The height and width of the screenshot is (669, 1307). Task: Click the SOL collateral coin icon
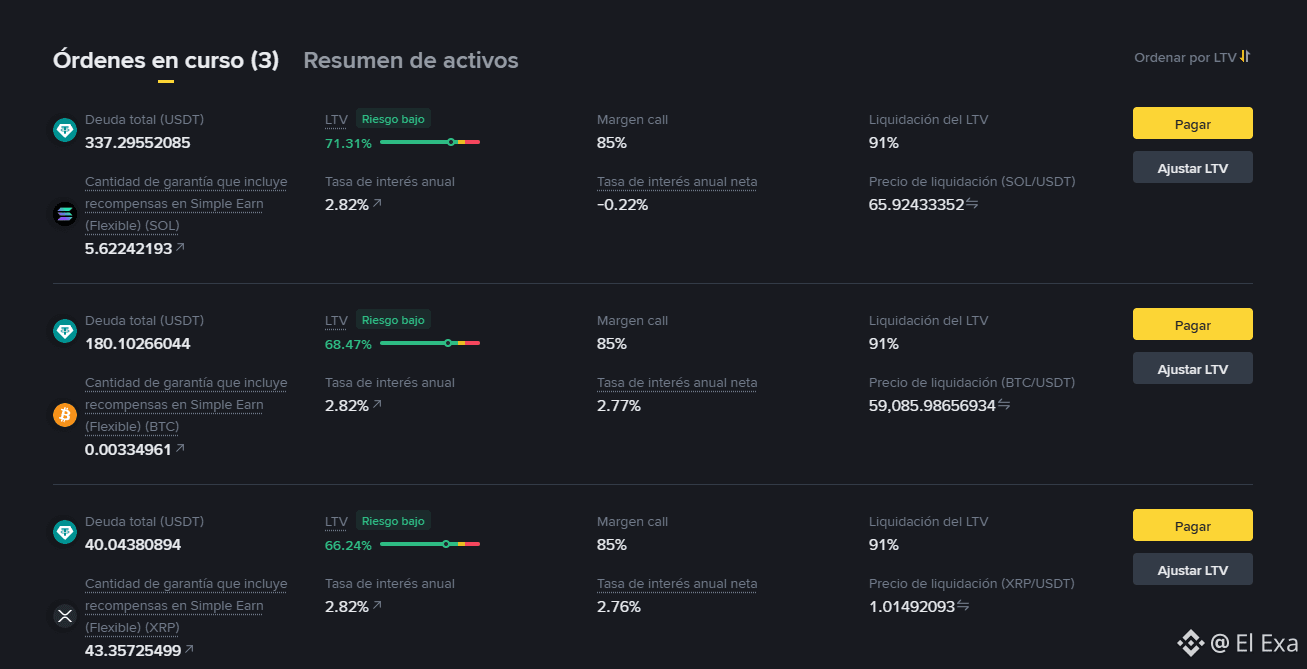click(65, 213)
